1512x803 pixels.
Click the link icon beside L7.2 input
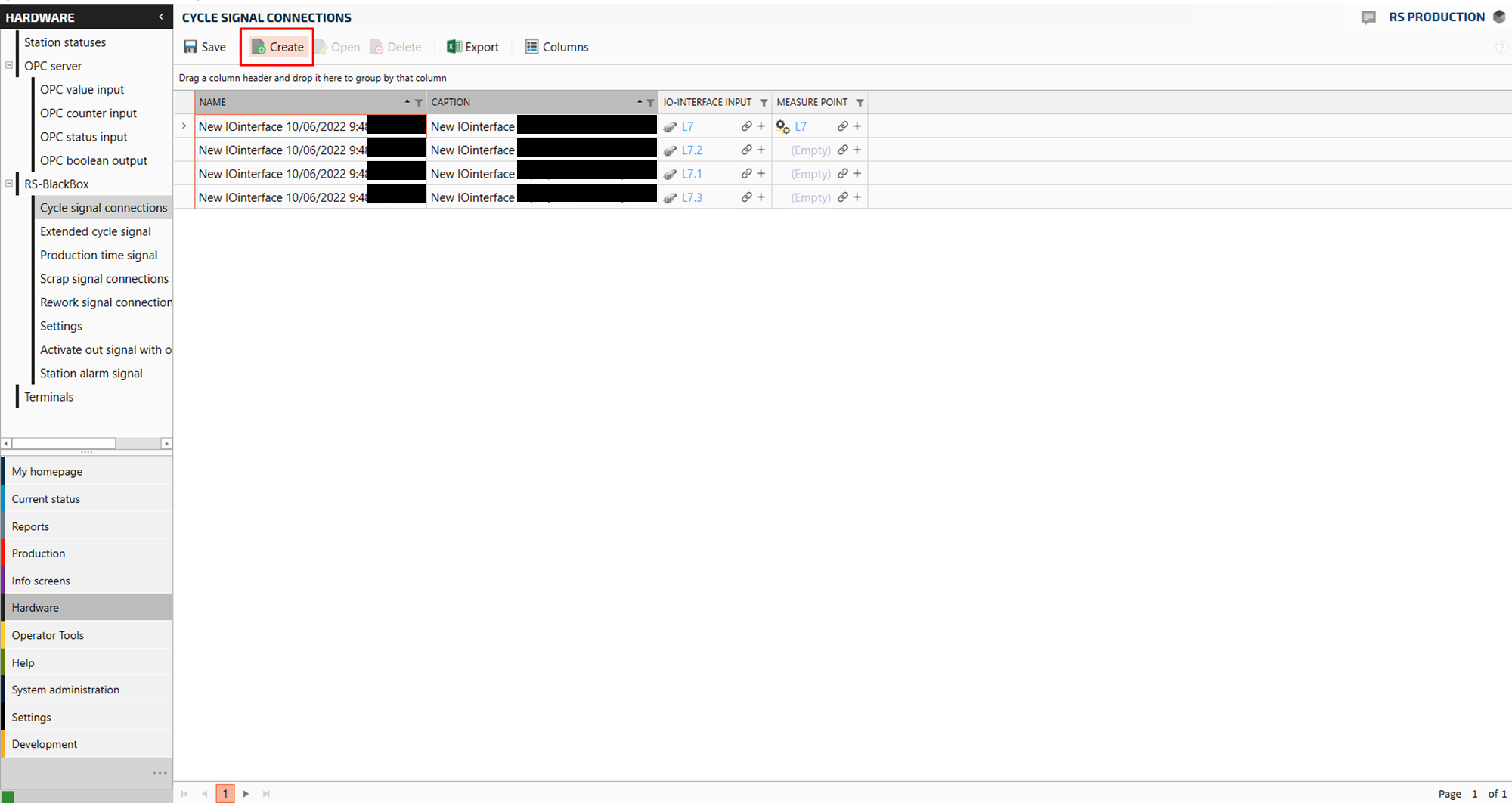[x=746, y=150]
